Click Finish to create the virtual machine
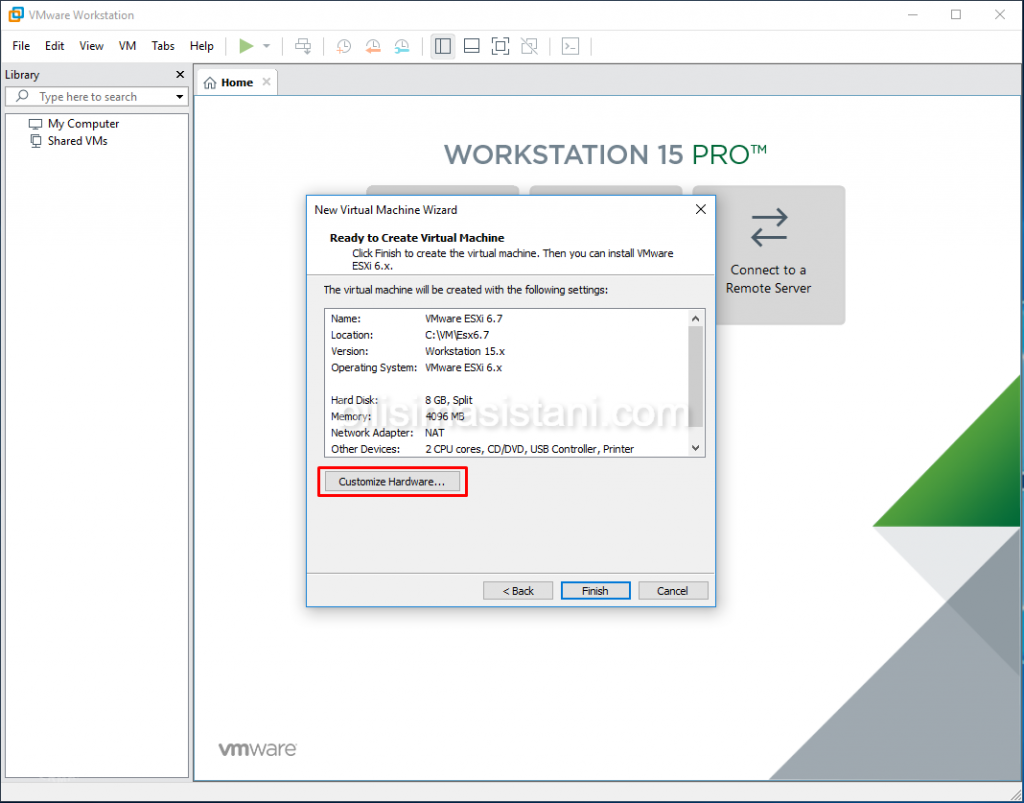1024x803 pixels. 596,590
